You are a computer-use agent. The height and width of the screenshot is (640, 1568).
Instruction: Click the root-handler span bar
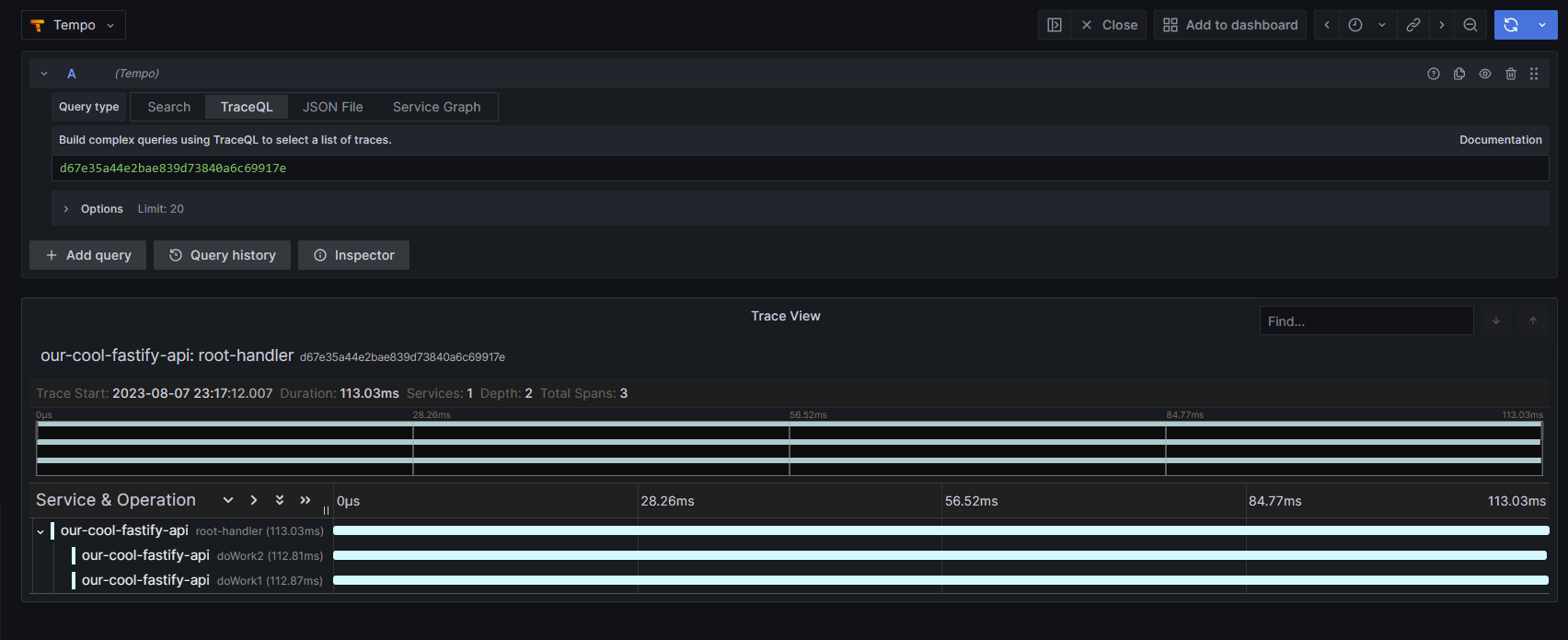tap(941, 530)
